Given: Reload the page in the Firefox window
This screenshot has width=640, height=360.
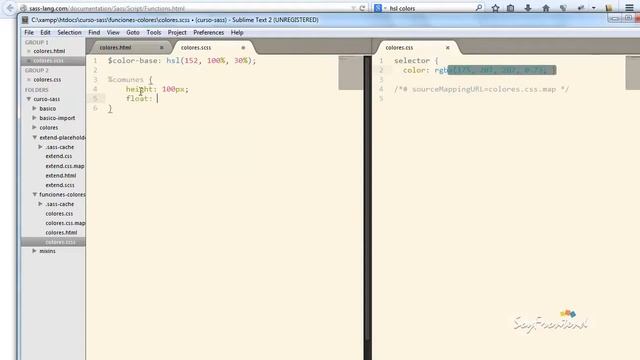Looking at the screenshot, I should [362, 8].
